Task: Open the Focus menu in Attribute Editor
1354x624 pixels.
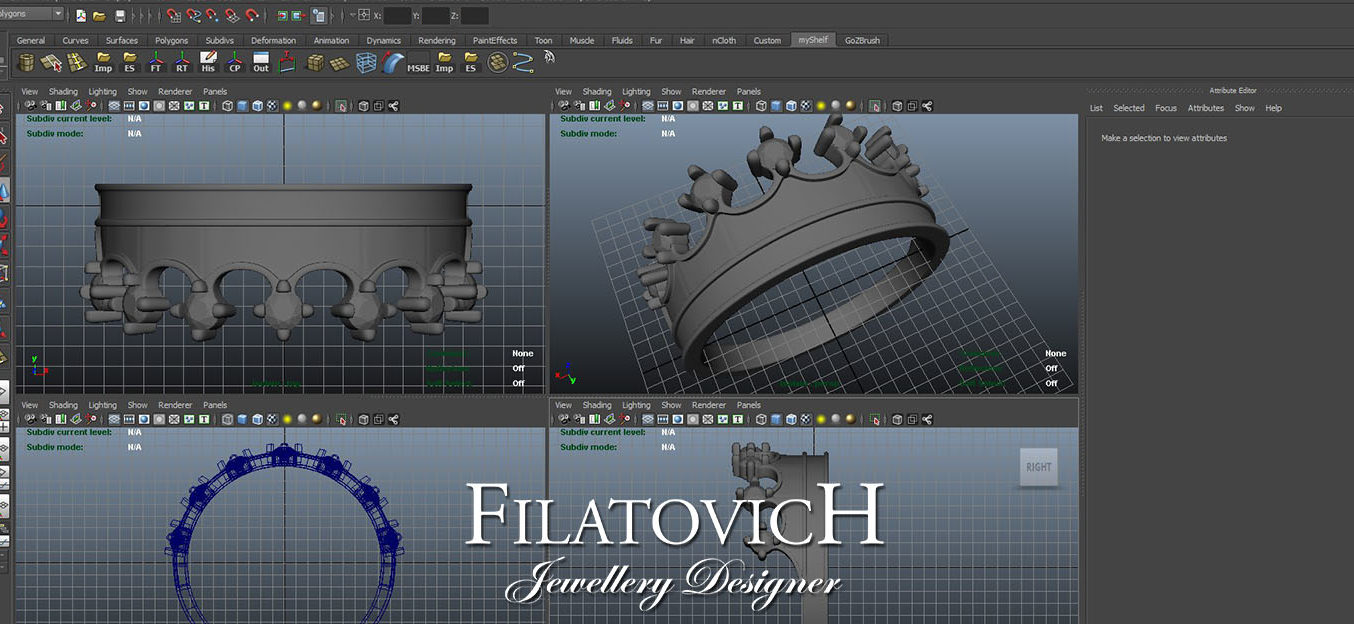Action: 1166,108
